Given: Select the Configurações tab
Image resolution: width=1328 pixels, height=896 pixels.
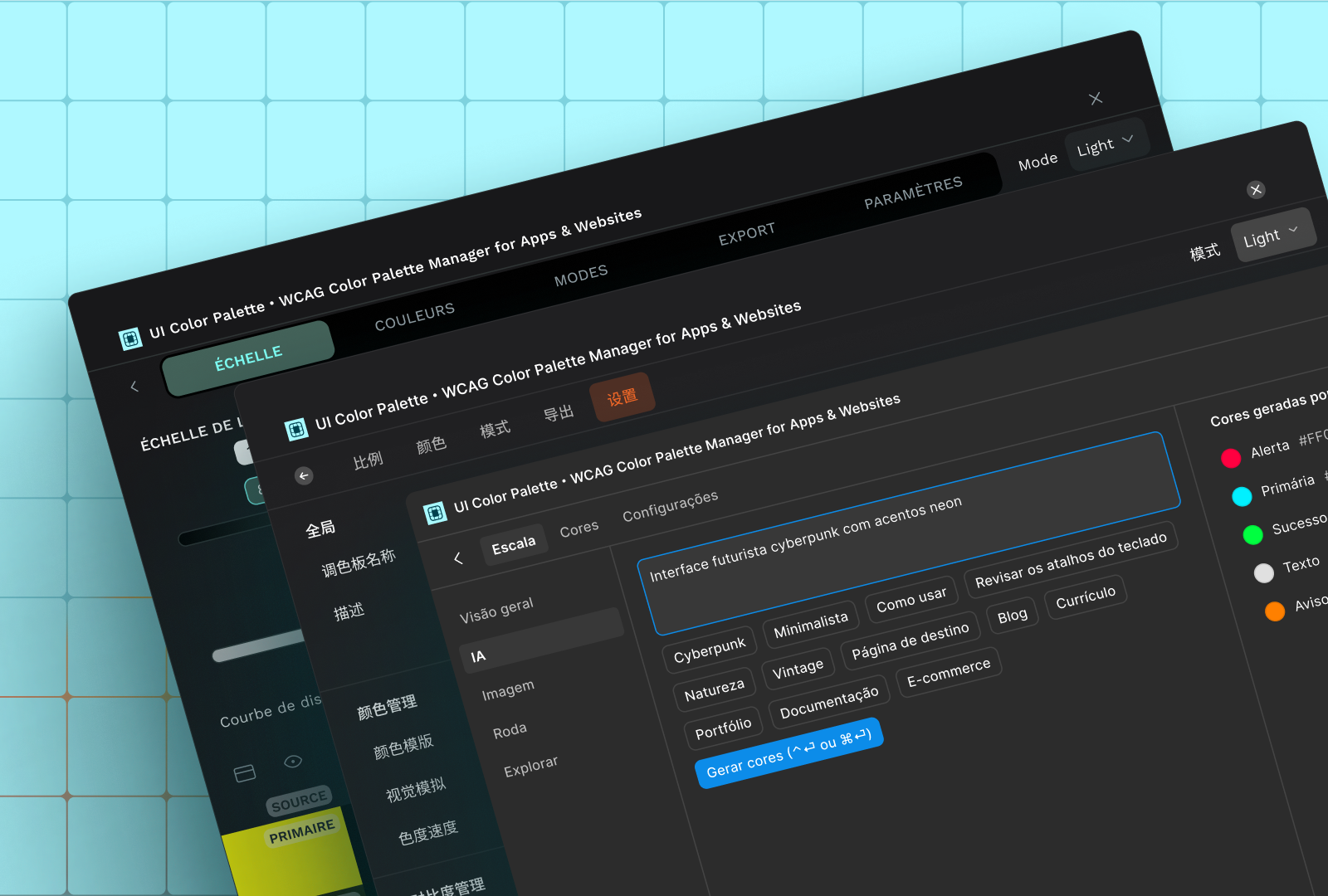Looking at the screenshot, I should click(x=670, y=506).
